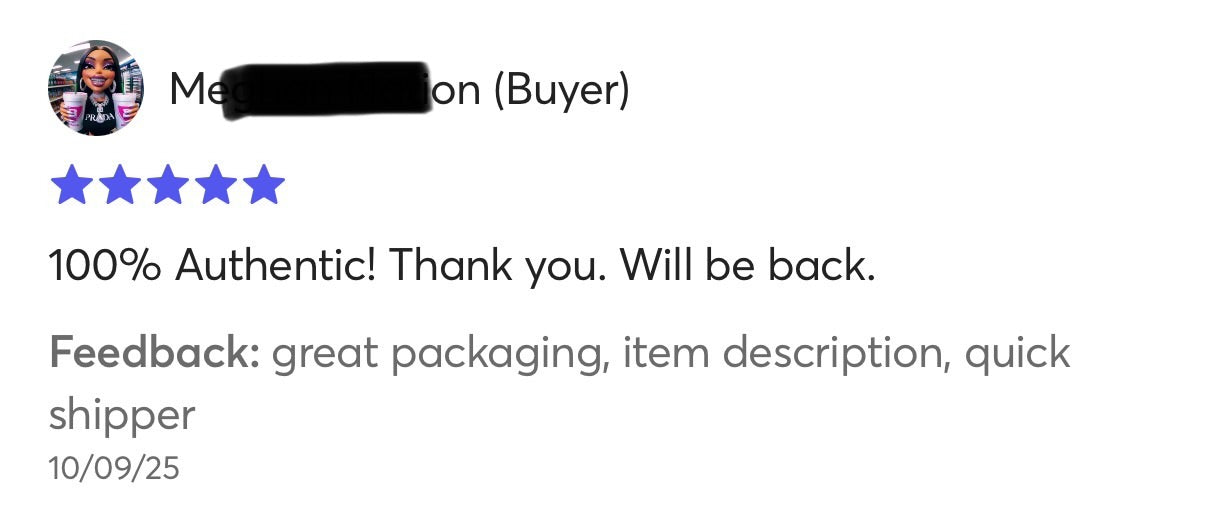Click the black redaction bar over the name
Image resolution: width=1206 pixels, height=532 pixels.
click(325, 92)
